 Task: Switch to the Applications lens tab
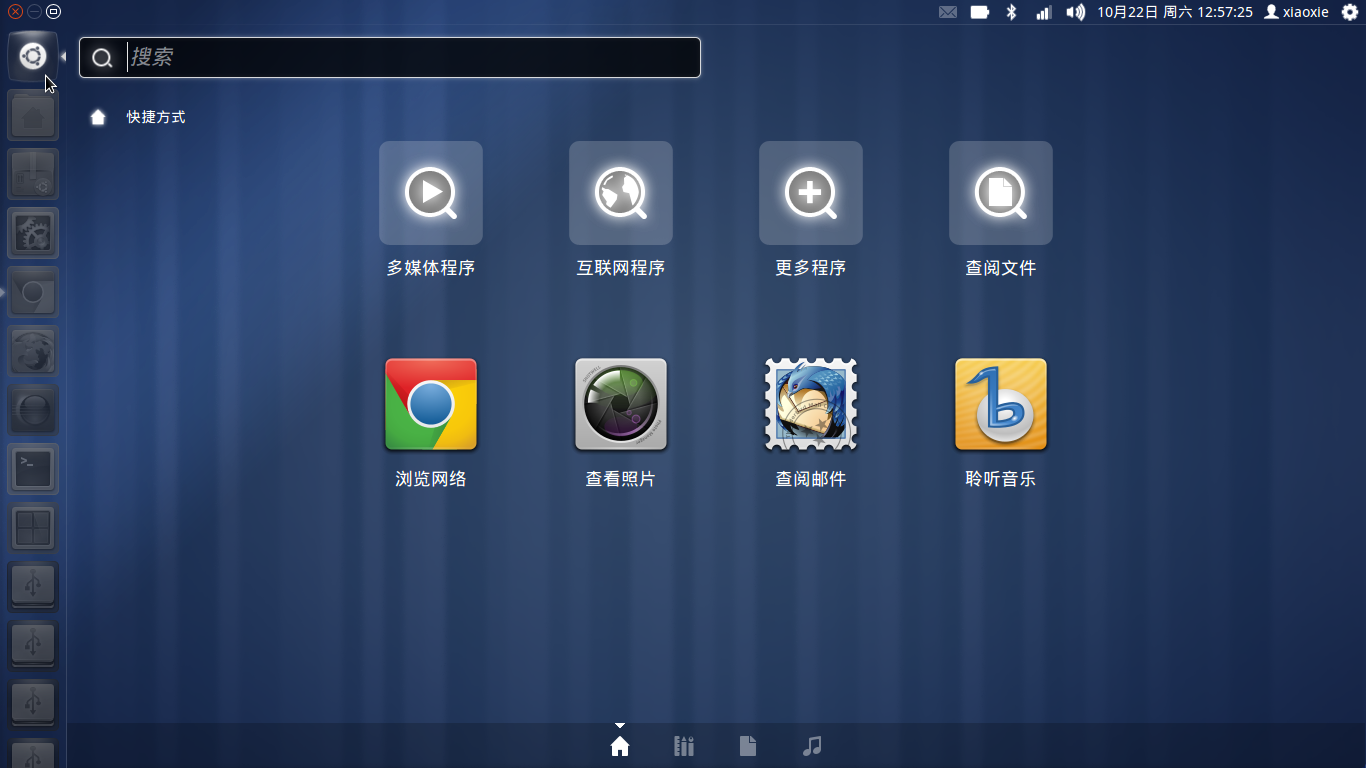684,746
